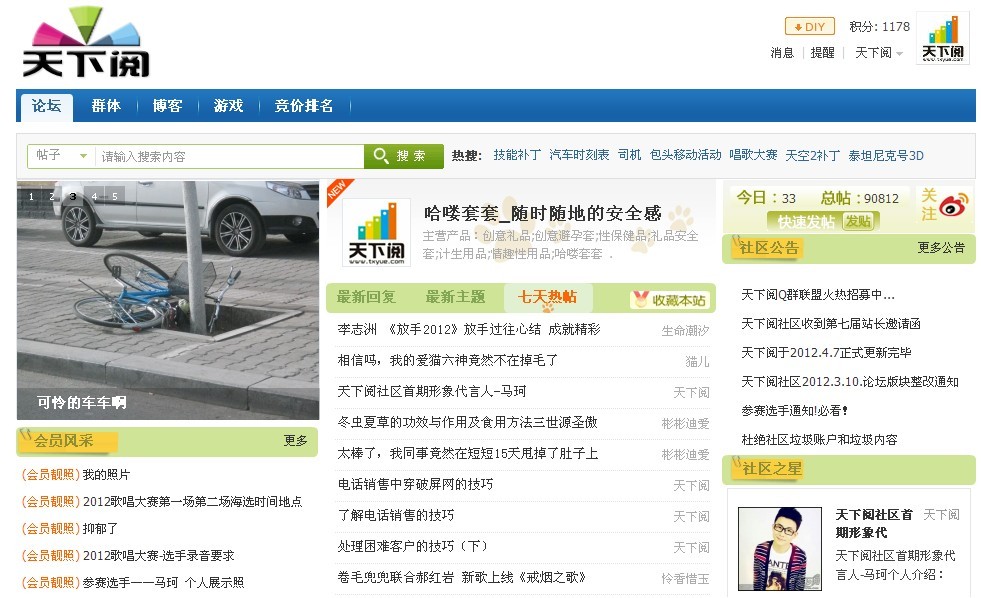Click the 发帖 post button
The height and width of the screenshot is (598, 981).
(x=858, y=222)
